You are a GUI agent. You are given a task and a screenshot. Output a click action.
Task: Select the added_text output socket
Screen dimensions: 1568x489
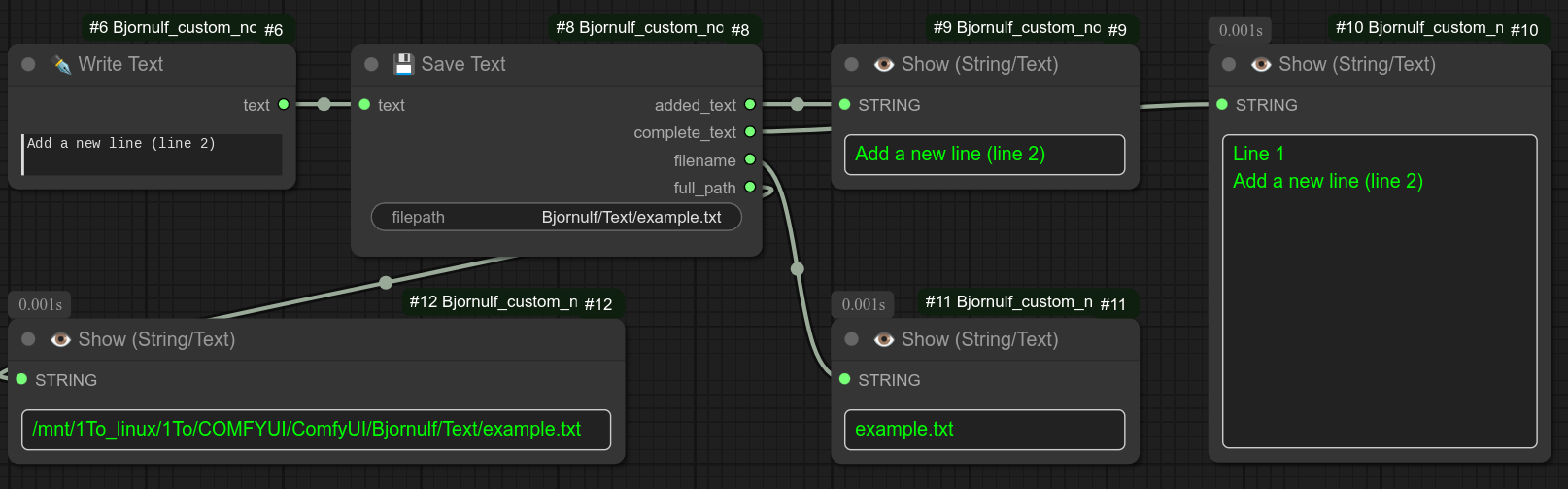pos(750,105)
